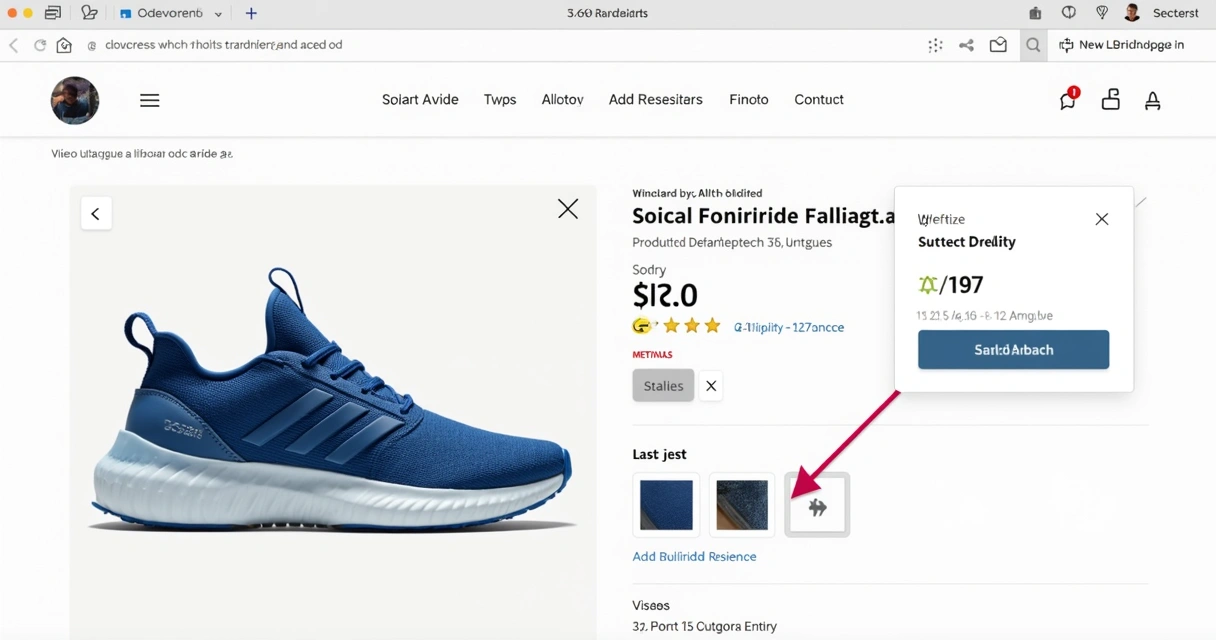Collapse the image viewer with the left chevron
Image resolution: width=1216 pixels, height=640 pixels.
click(x=96, y=213)
